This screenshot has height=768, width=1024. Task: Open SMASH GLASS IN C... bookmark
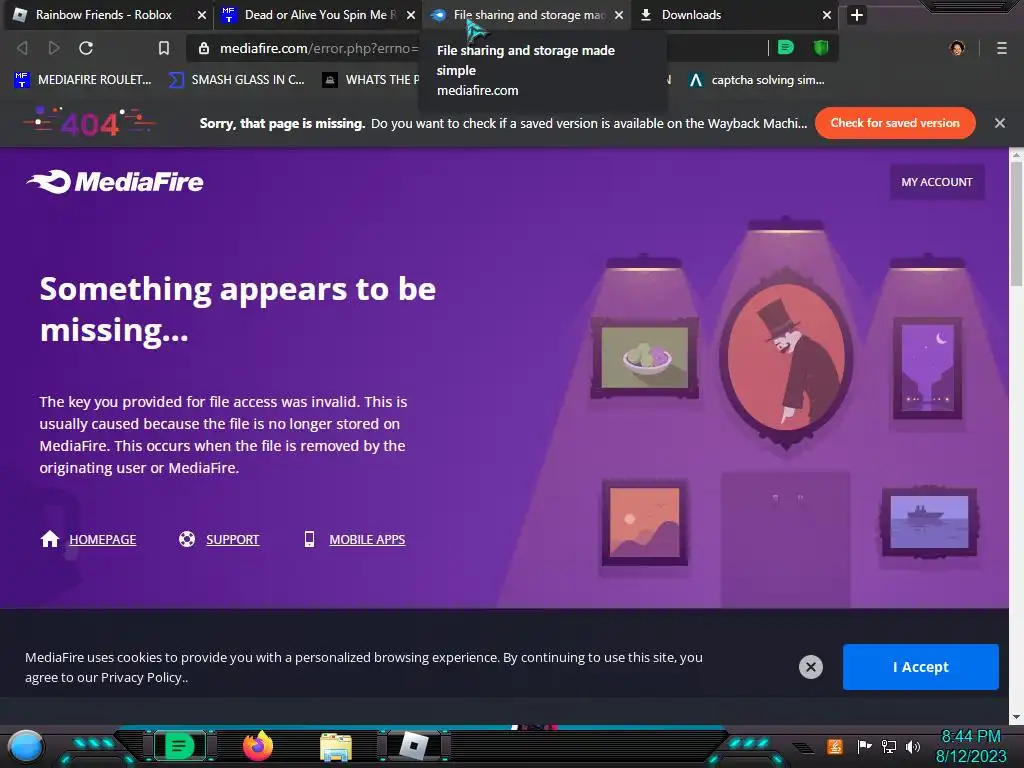236,80
